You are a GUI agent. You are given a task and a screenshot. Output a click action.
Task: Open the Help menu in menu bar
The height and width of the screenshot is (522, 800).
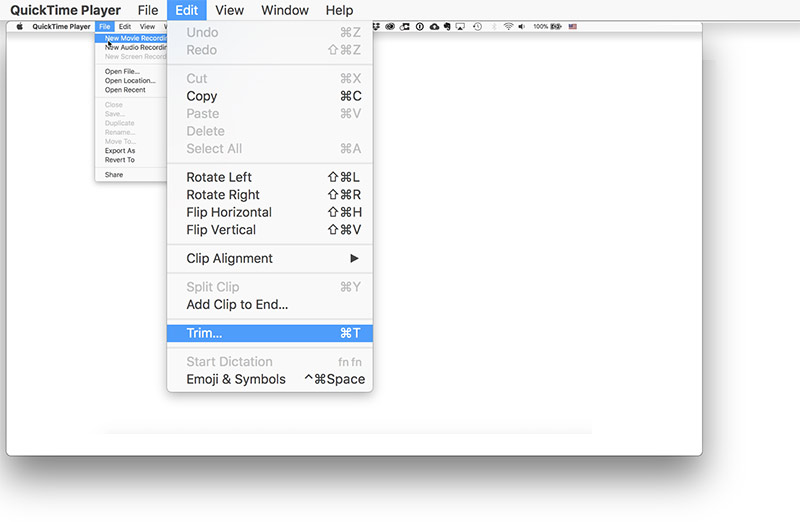pyautogui.click(x=339, y=10)
